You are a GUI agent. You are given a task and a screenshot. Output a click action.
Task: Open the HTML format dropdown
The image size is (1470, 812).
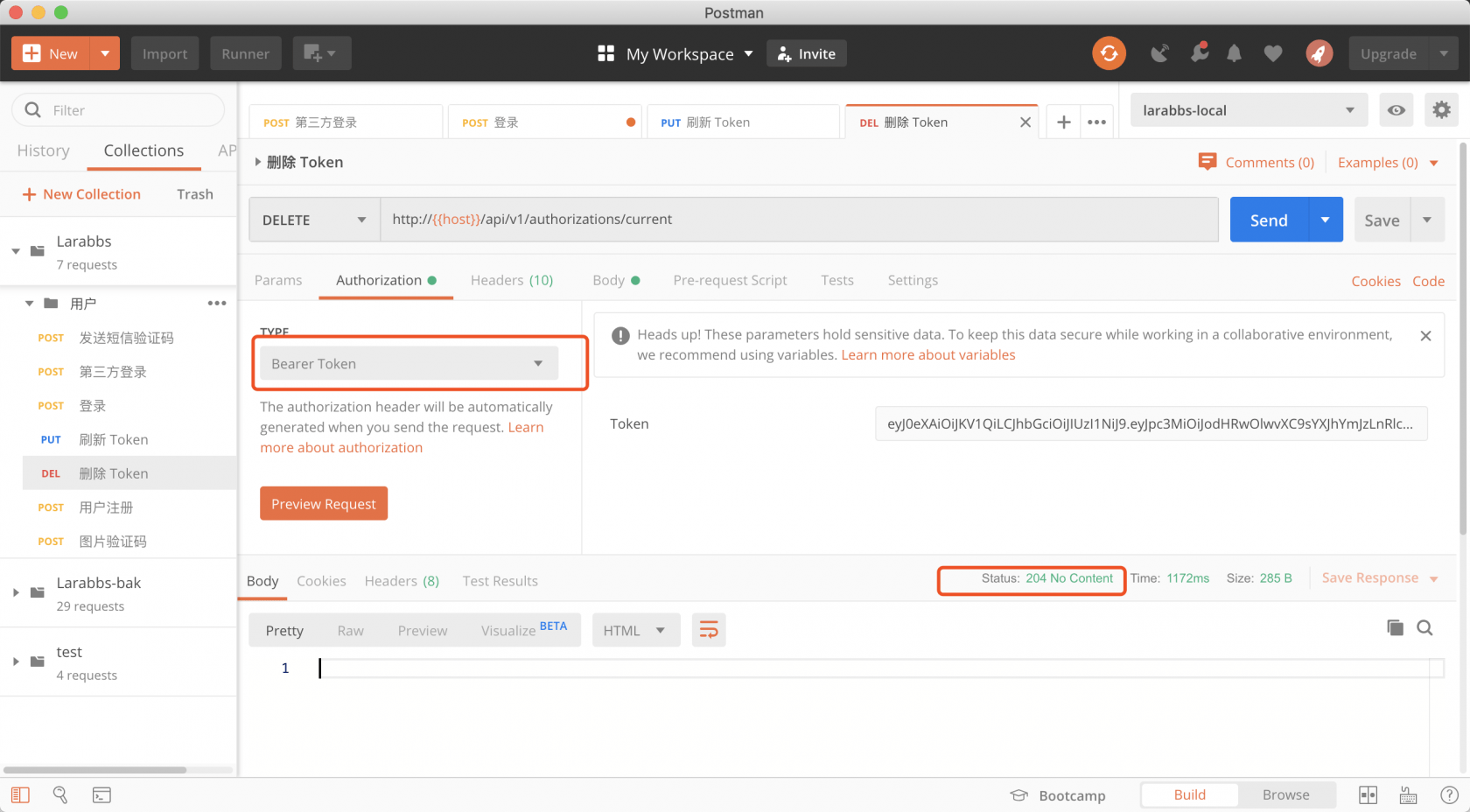pos(636,630)
